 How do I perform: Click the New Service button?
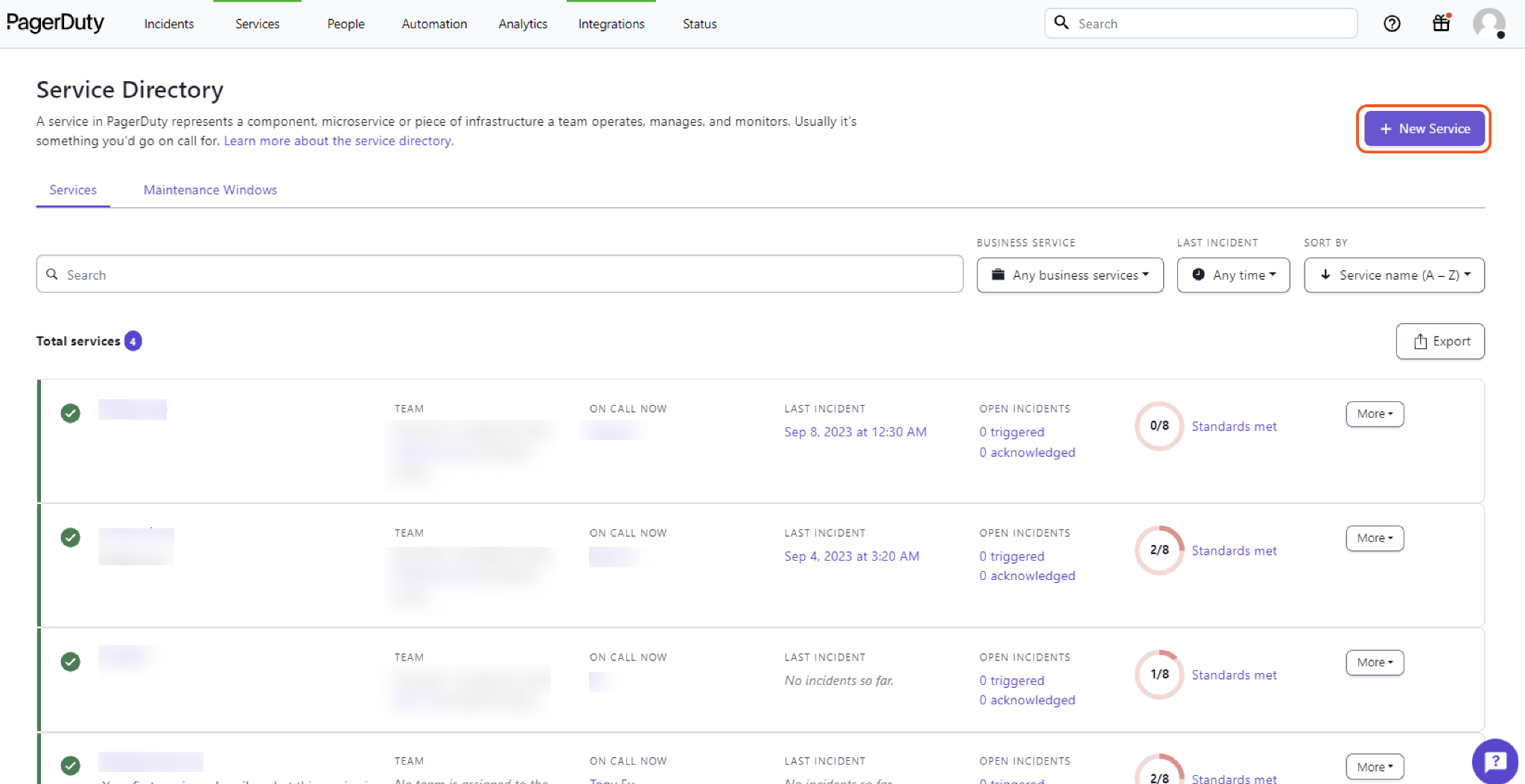[1424, 129]
